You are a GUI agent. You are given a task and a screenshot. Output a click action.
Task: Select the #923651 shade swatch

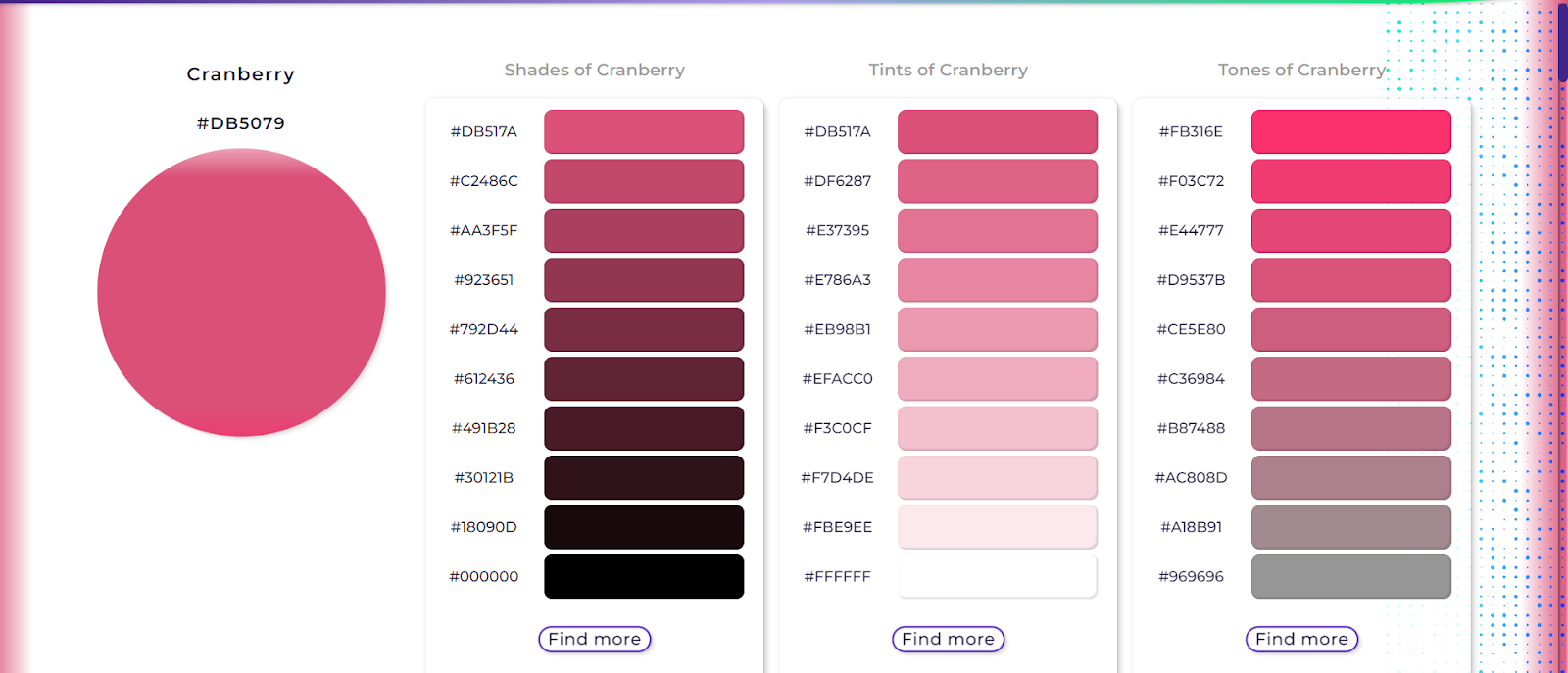tap(644, 280)
